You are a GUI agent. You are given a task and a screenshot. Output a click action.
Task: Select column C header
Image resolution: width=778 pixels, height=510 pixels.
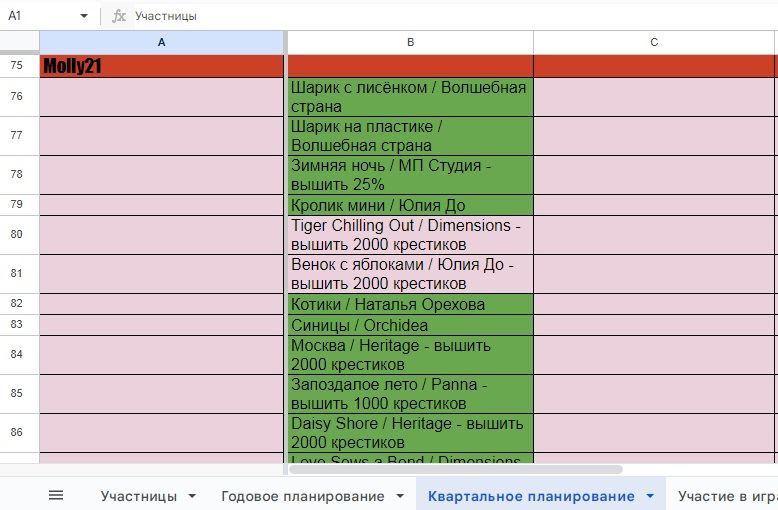tap(654, 42)
